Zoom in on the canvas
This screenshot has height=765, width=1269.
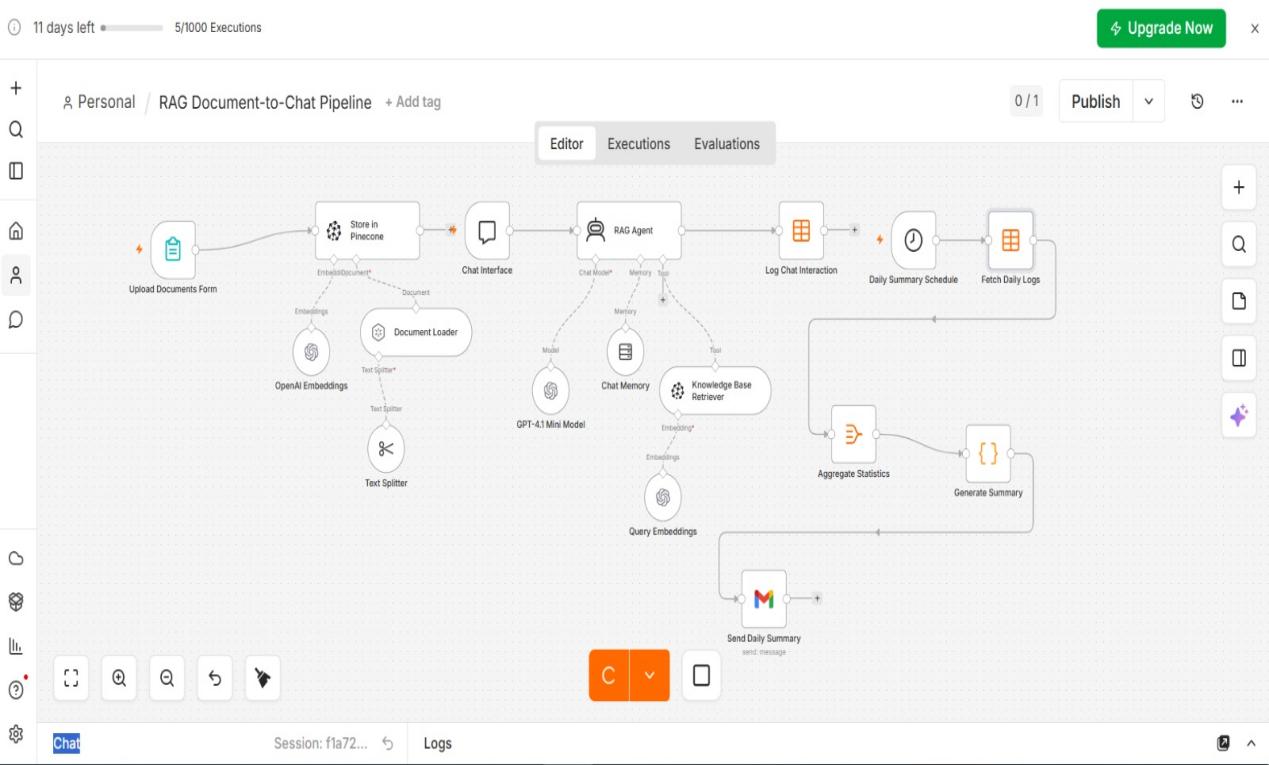119,677
